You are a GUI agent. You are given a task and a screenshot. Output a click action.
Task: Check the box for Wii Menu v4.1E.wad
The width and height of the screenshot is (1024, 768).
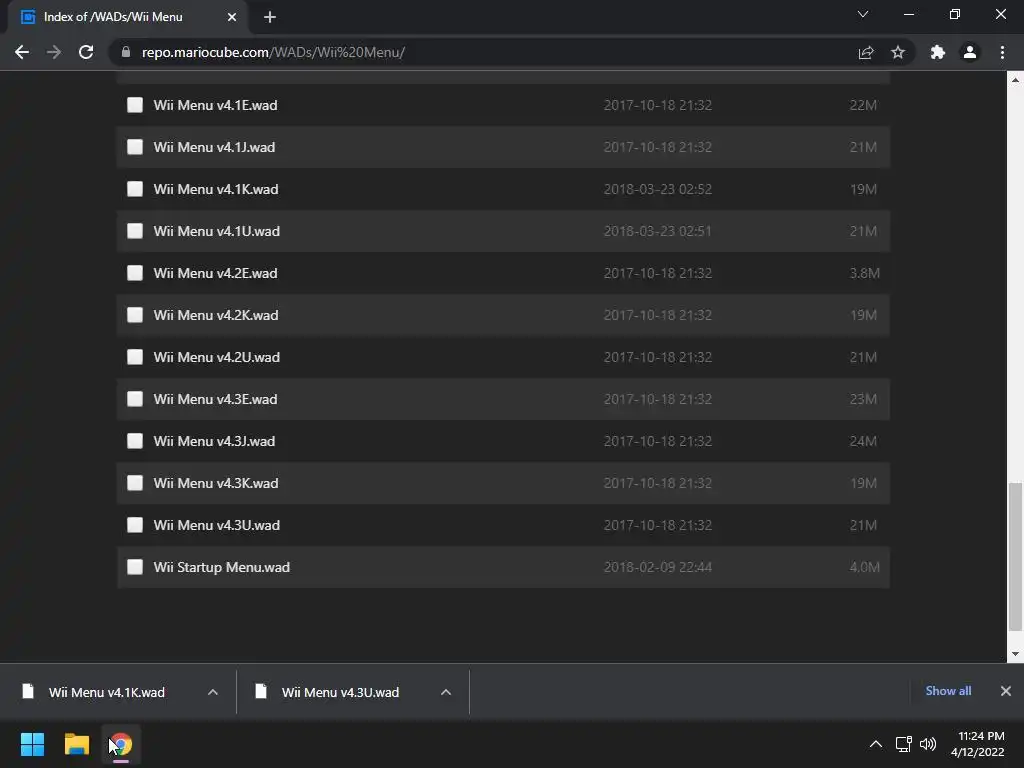pos(135,105)
